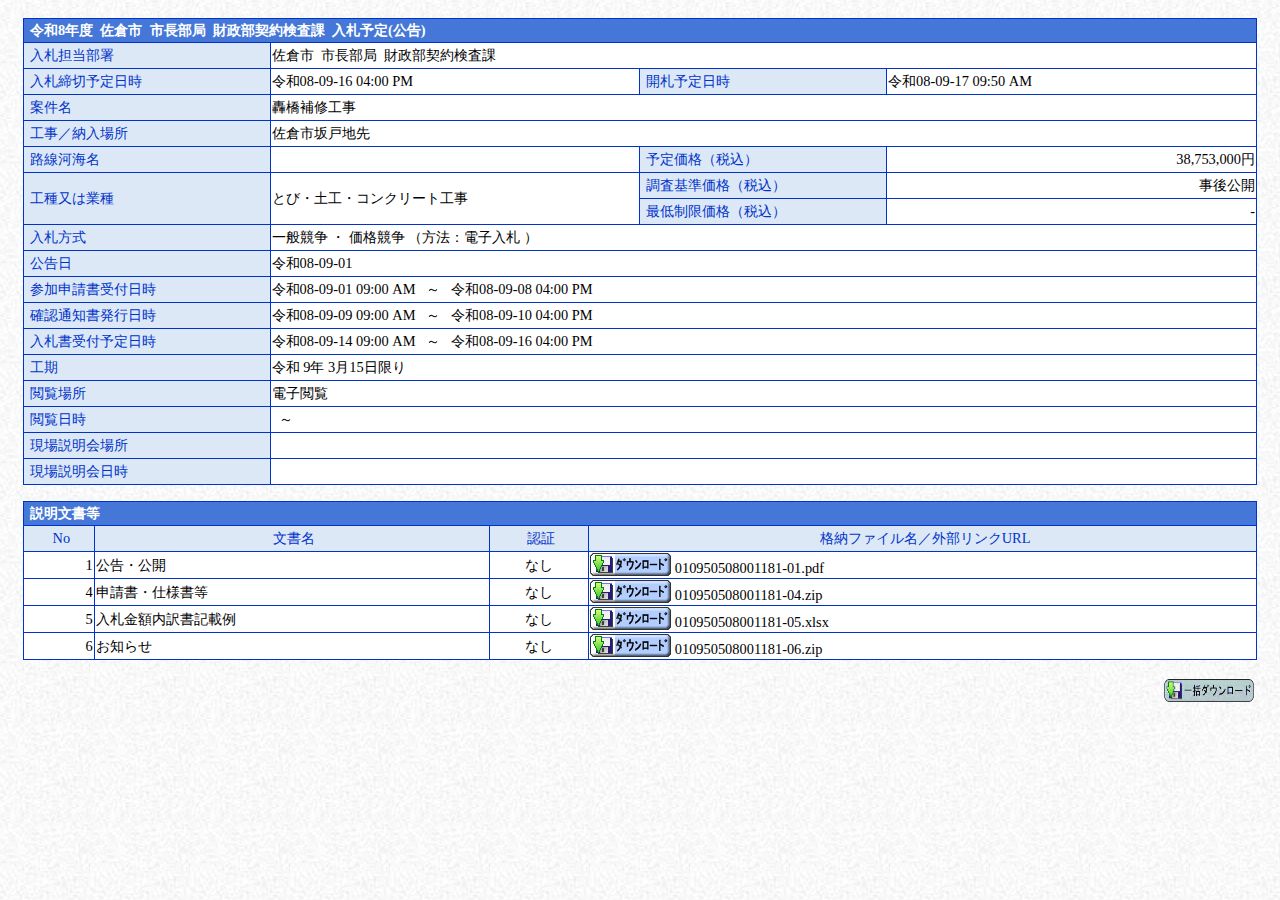Click the 工事/納入場所 label

click(79, 134)
